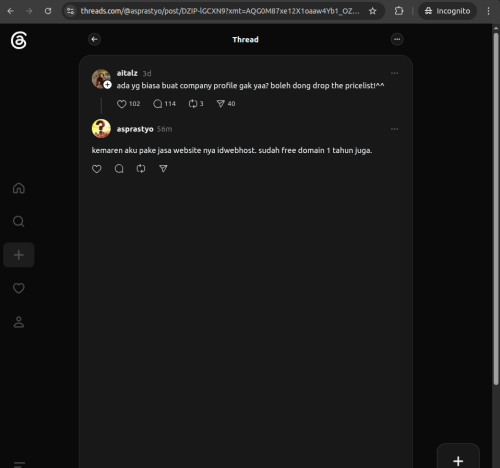Repost aitalz's post showing 3 reposts
This screenshot has width=500, height=468.
pyautogui.click(x=196, y=104)
